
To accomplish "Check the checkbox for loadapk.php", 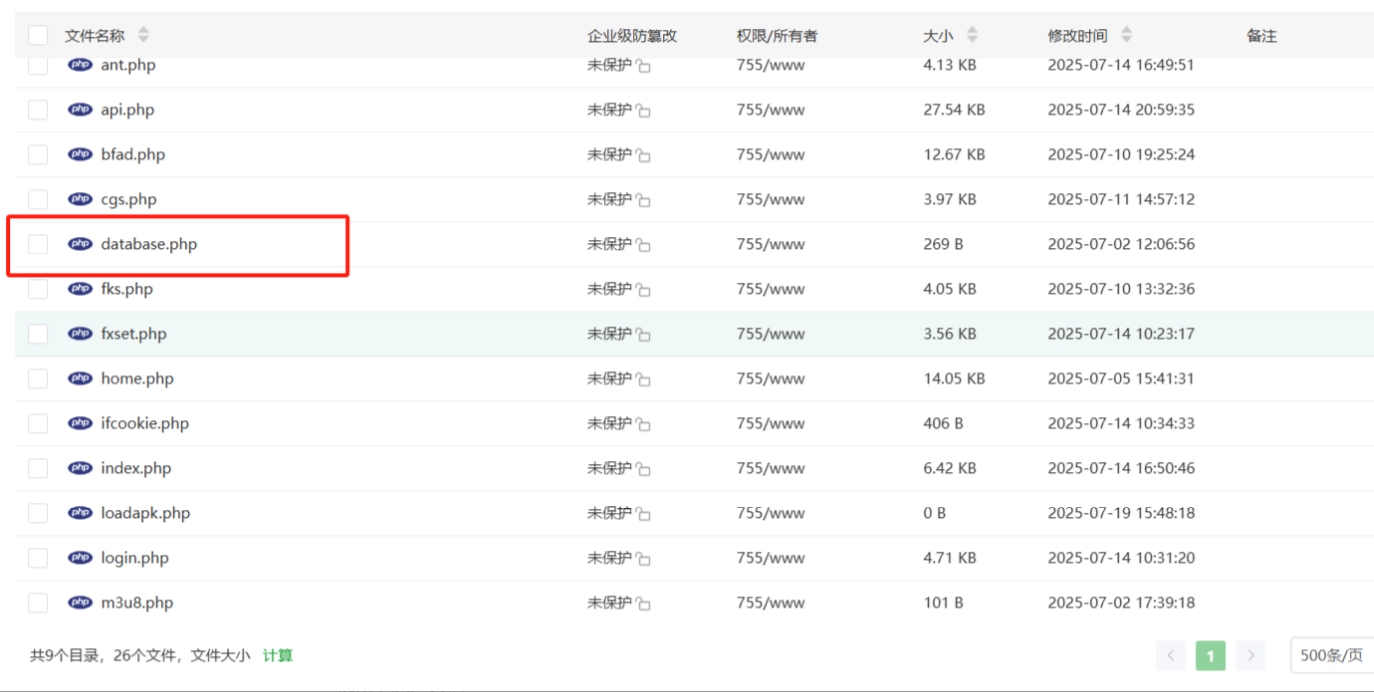I will [37, 512].
